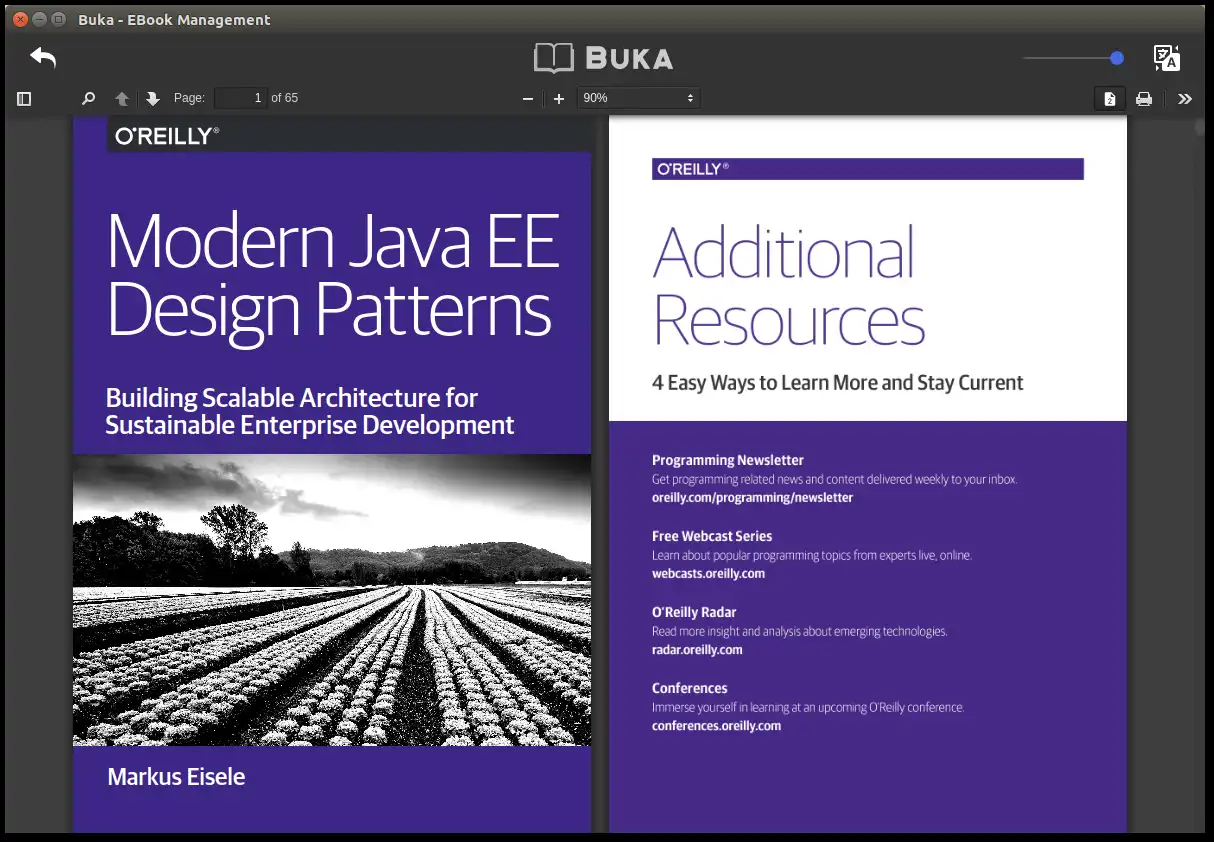This screenshot has width=1214, height=842.
Task: Open the find-in-document search icon
Action: point(88,98)
